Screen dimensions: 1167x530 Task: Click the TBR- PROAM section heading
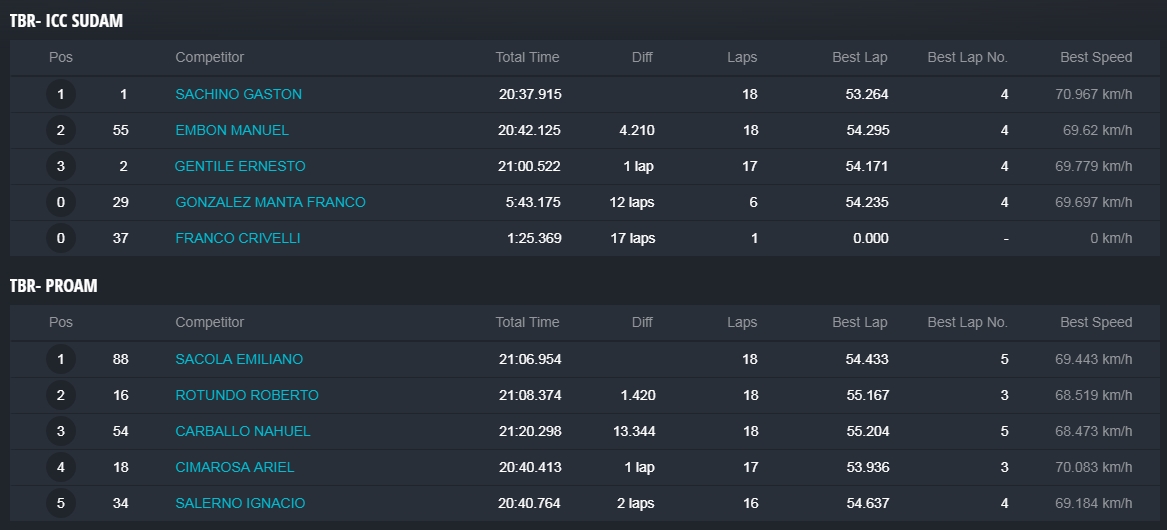(54, 286)
